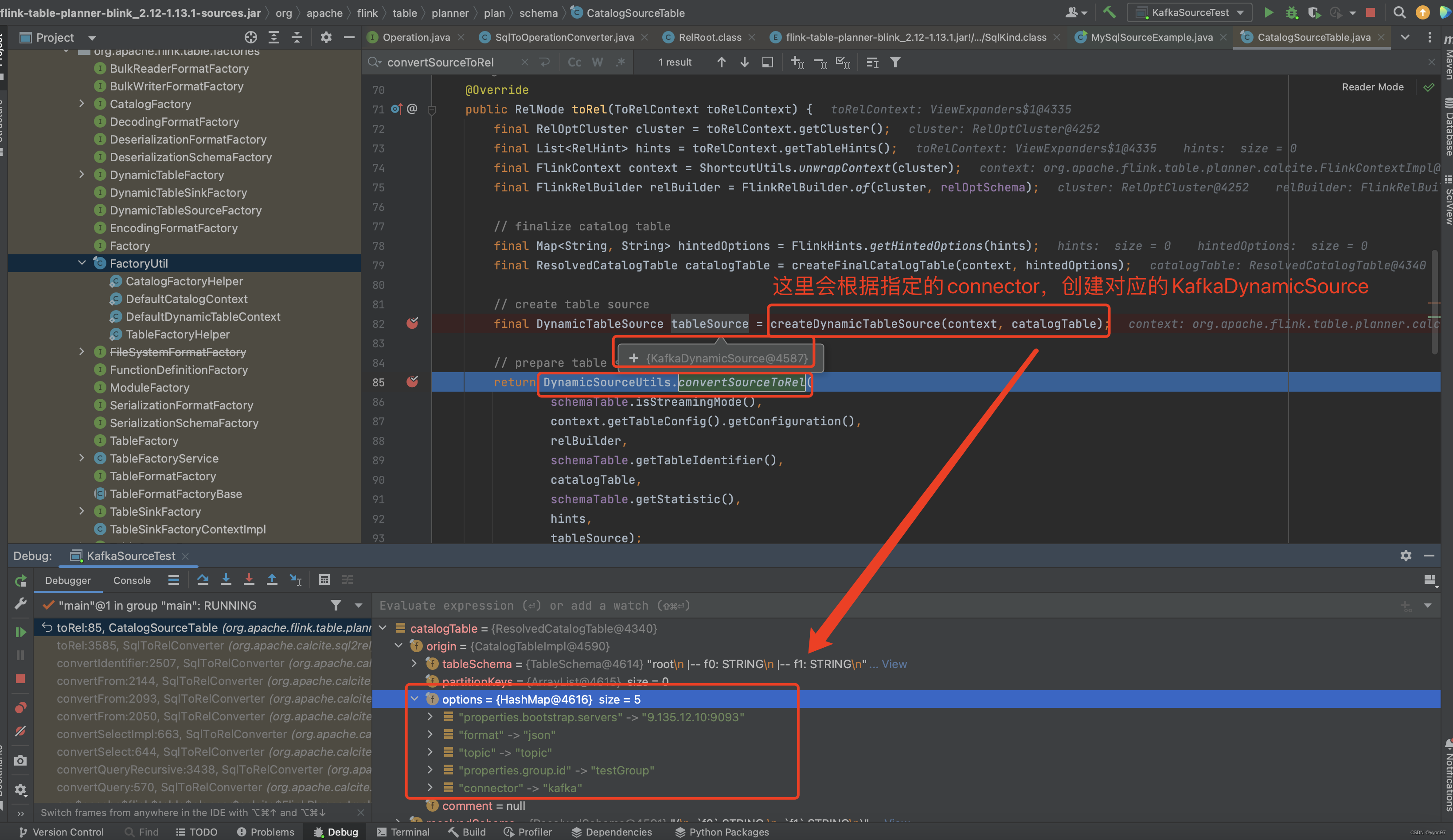The image size is (1453, 840).
Task: Collapse all nodes in the Project panel
Action: 297,38
